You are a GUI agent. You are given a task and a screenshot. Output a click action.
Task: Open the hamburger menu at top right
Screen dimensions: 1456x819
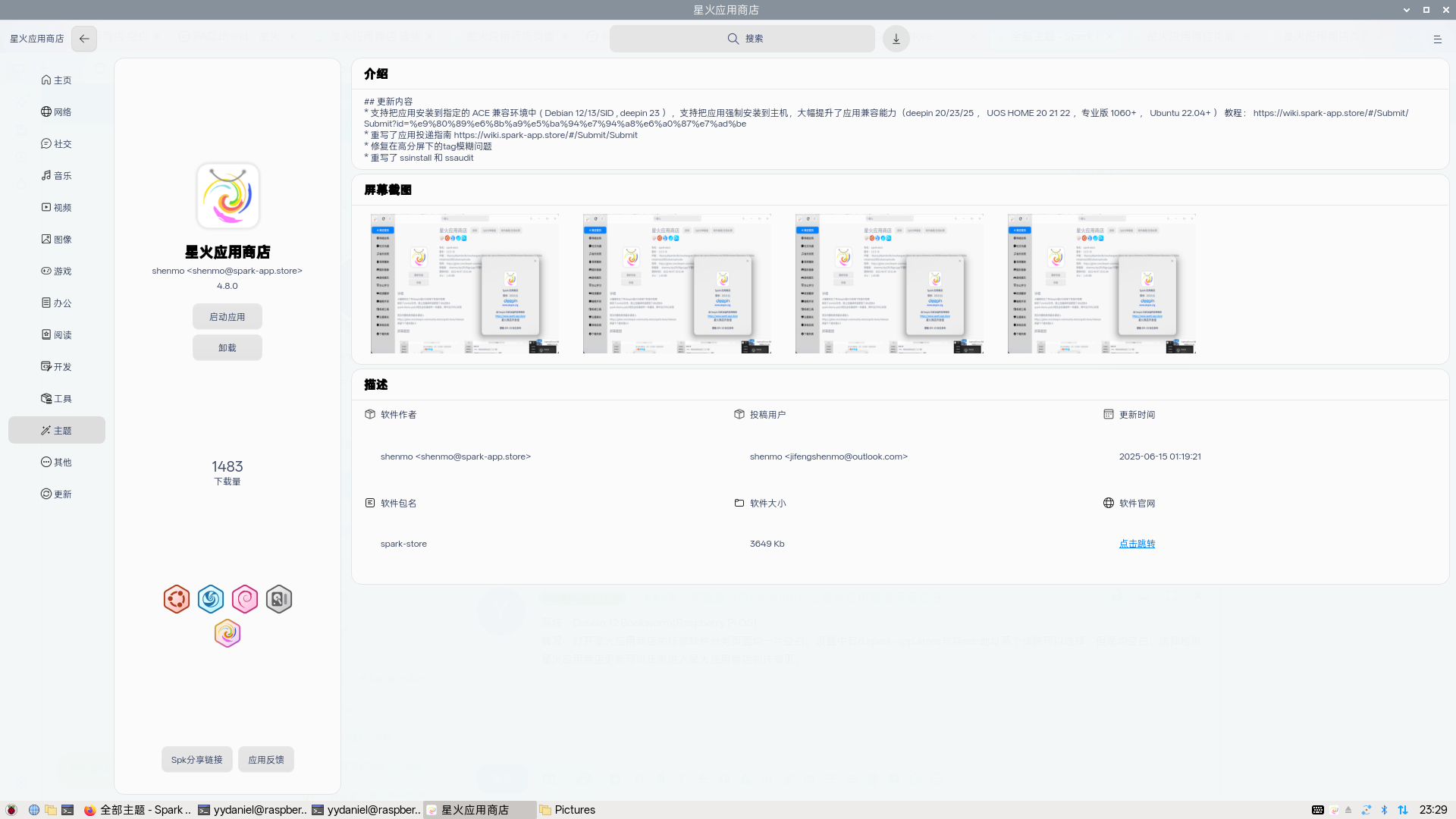pyautogui.click(x=1437, y=39)
